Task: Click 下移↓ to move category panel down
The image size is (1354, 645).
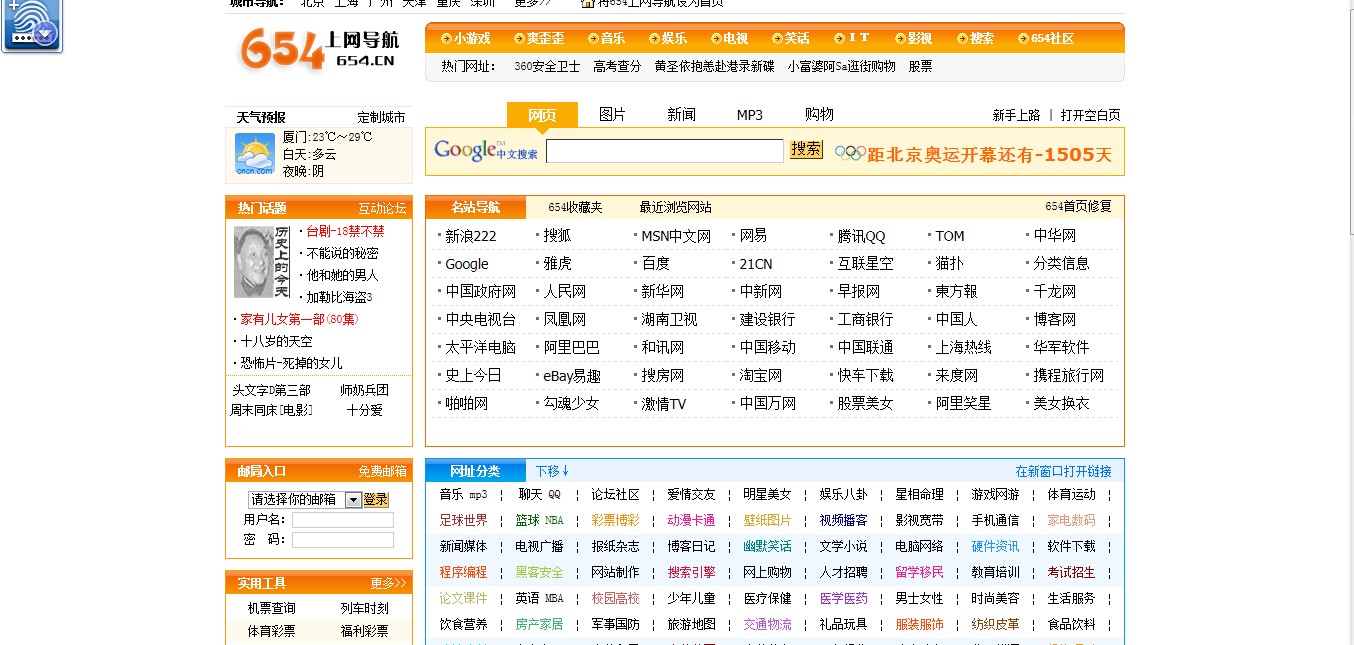Action: tap(552, 471)
